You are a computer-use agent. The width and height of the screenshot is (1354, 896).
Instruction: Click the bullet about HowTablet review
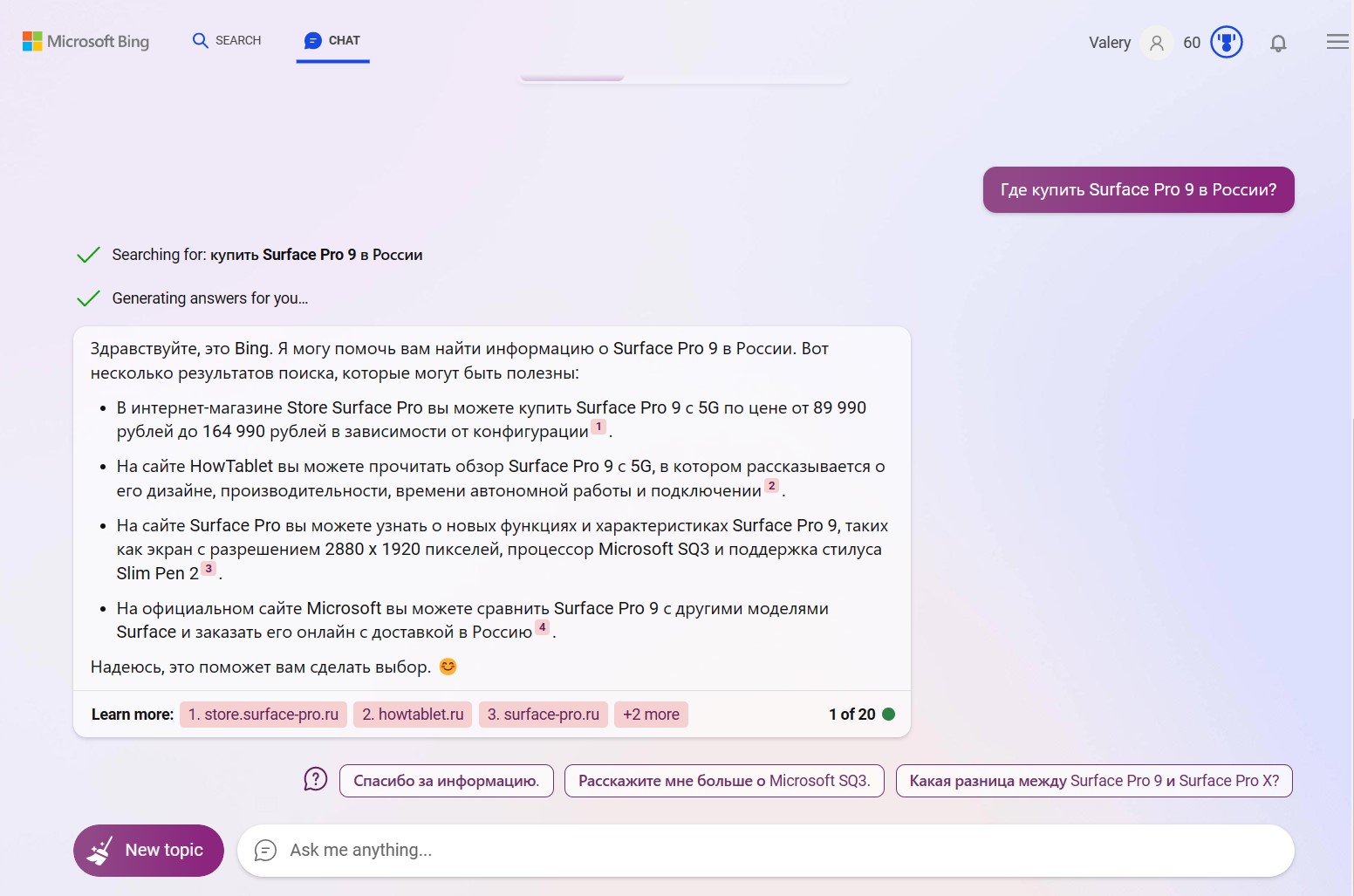coord(501,478)
